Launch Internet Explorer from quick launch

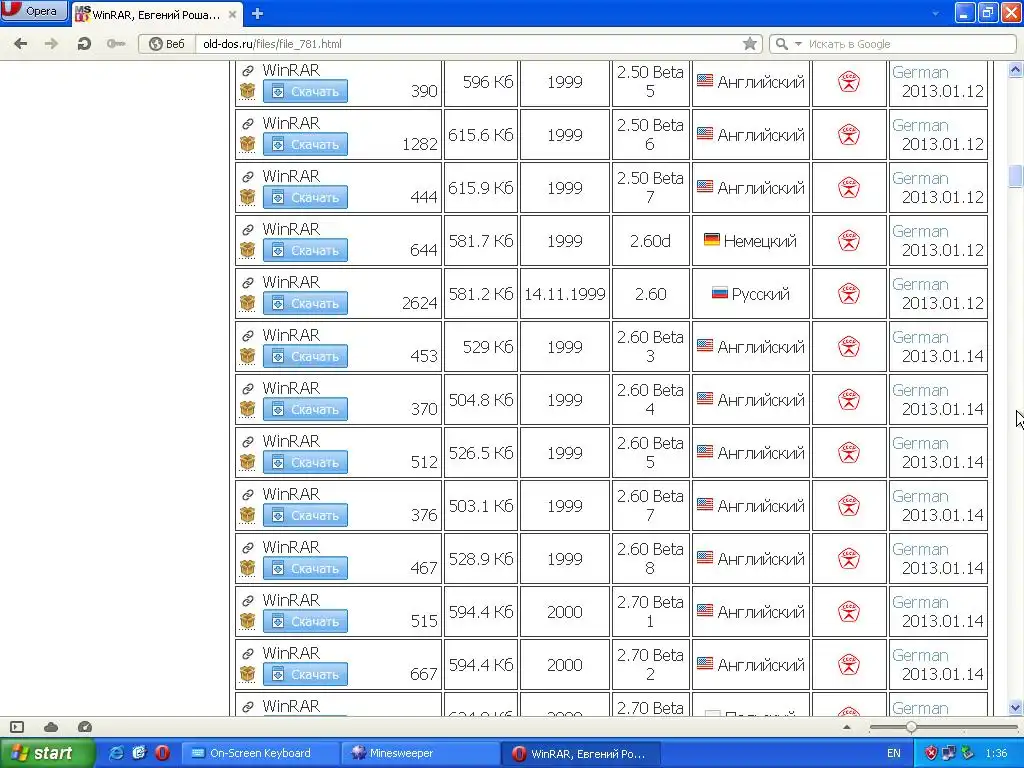116,753
